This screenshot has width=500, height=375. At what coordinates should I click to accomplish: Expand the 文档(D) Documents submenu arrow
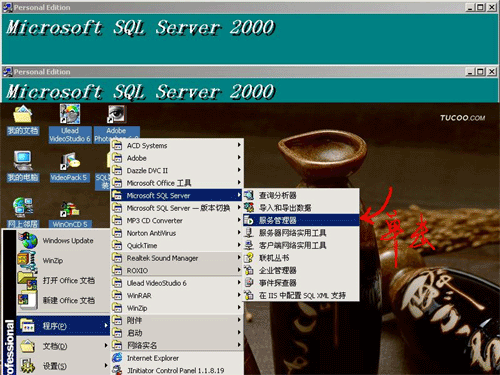coord(106,346)
